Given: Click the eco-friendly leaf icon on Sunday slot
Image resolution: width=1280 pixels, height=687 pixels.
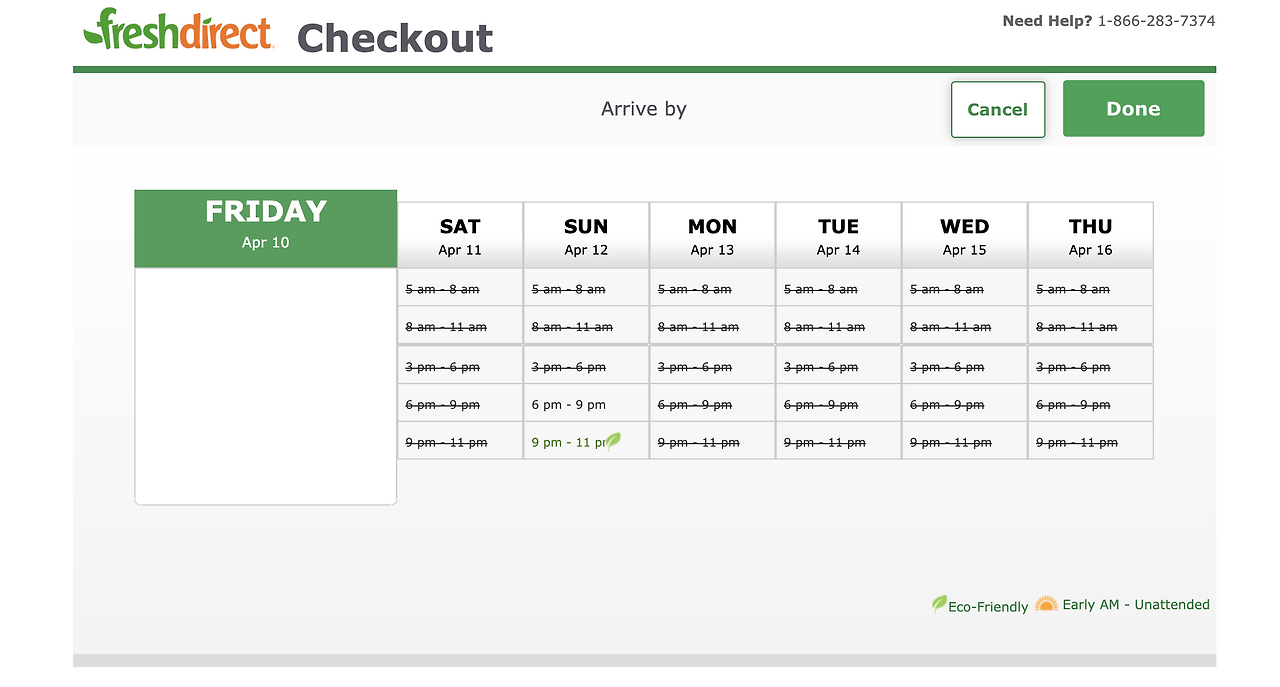Looking at the screenshot, I should (613, 441).
